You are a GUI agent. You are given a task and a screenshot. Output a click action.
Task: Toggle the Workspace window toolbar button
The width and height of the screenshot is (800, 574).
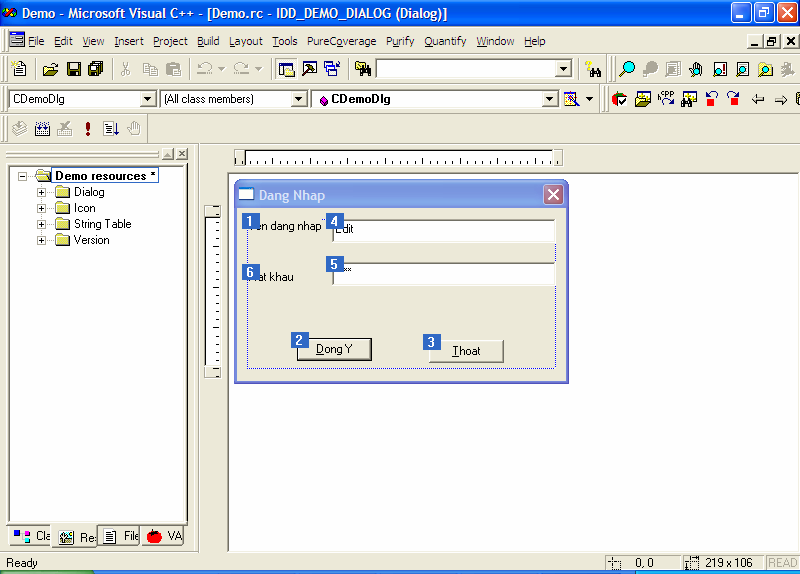[286, 69]
